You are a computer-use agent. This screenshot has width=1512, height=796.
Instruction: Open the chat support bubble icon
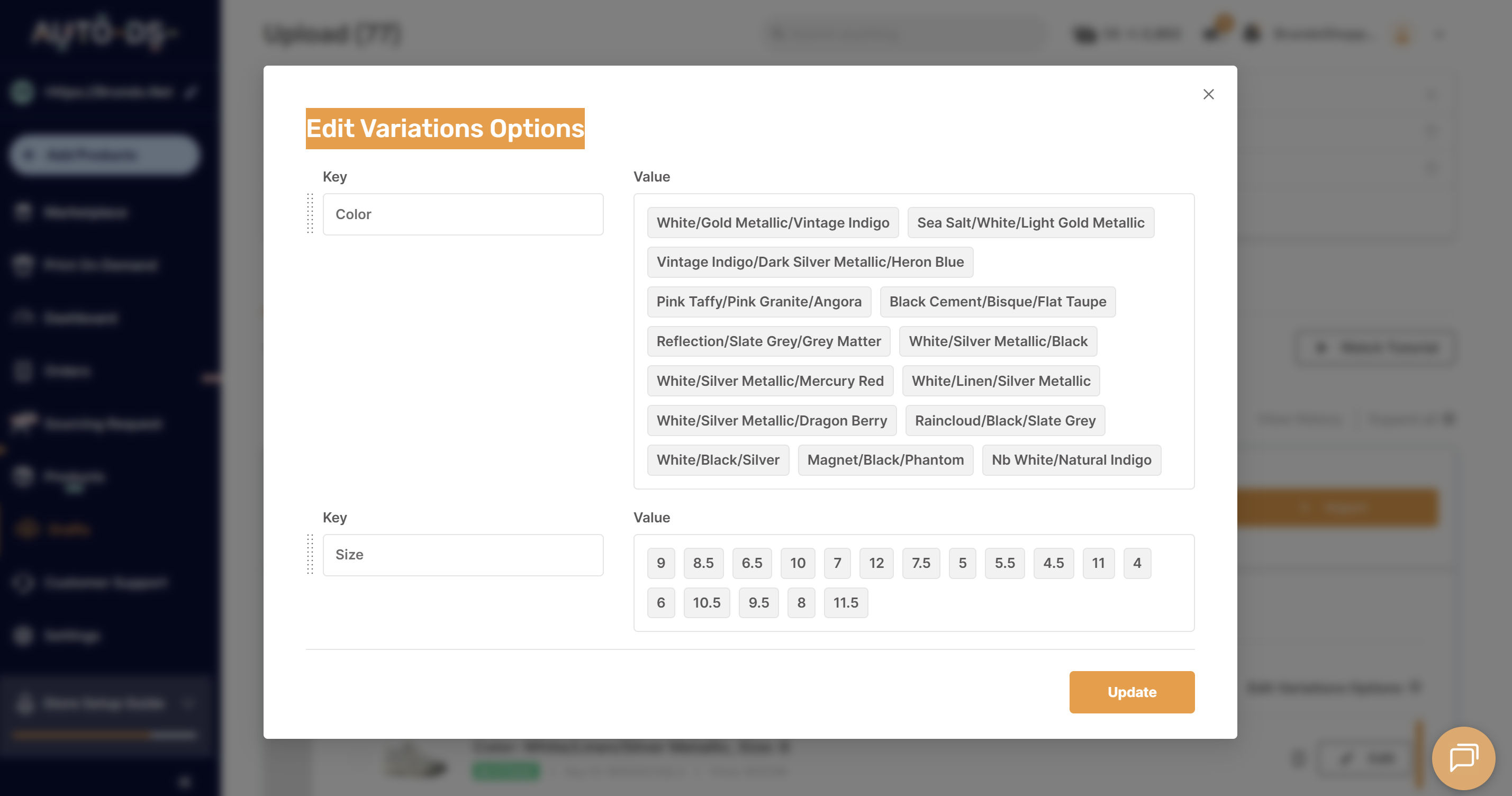pyautogui.click(x=1463, y=757)
